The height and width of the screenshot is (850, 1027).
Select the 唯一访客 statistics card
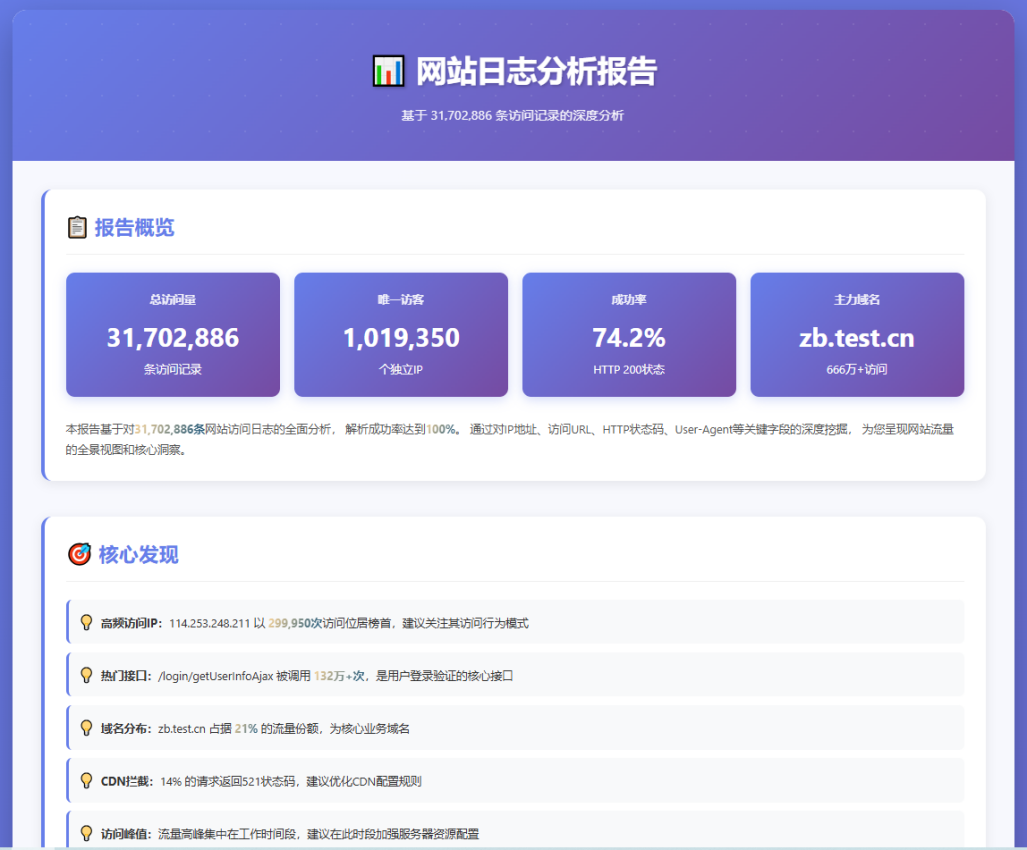pyautogui.click(x=401, y=335)
